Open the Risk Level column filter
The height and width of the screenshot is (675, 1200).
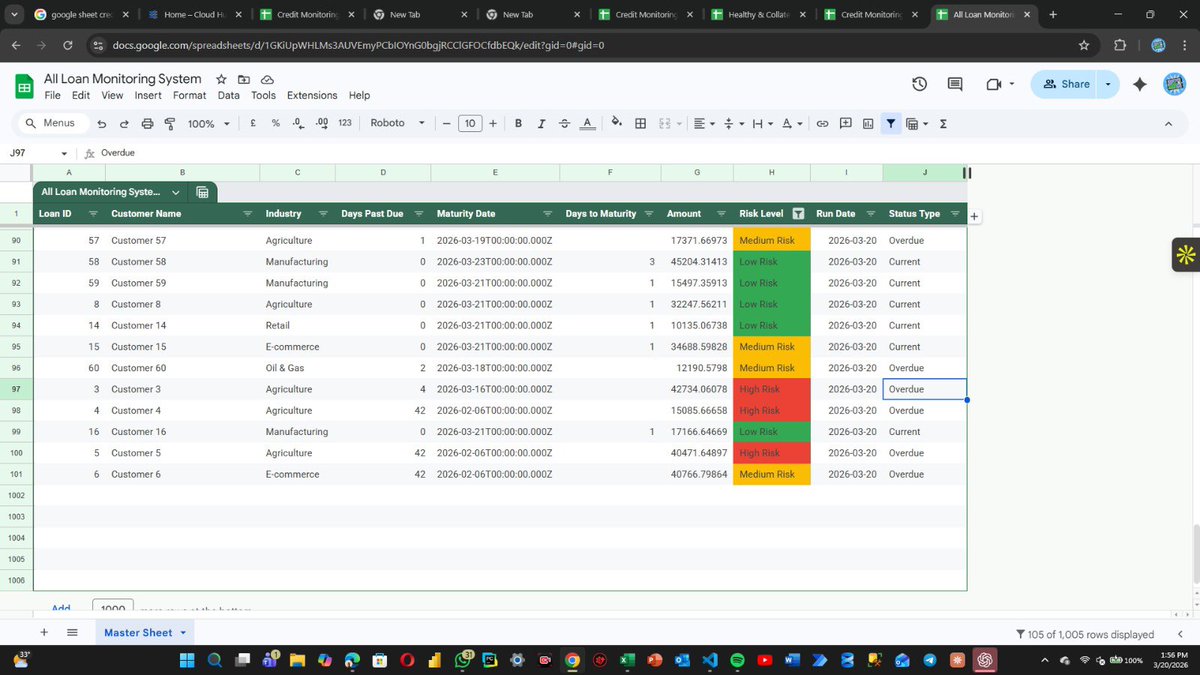pos(797,213)
